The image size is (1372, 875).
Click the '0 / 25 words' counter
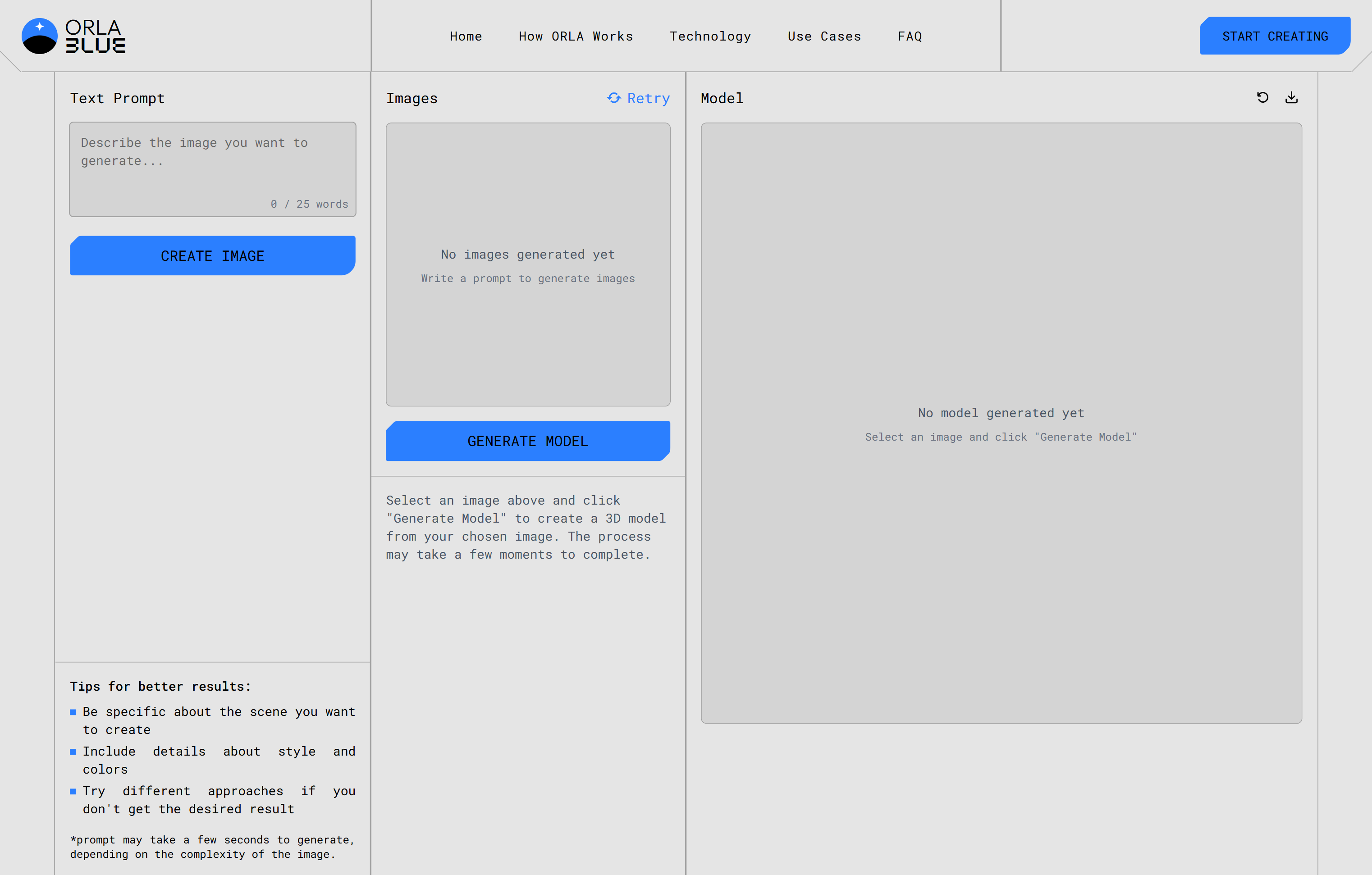(309, 204)
